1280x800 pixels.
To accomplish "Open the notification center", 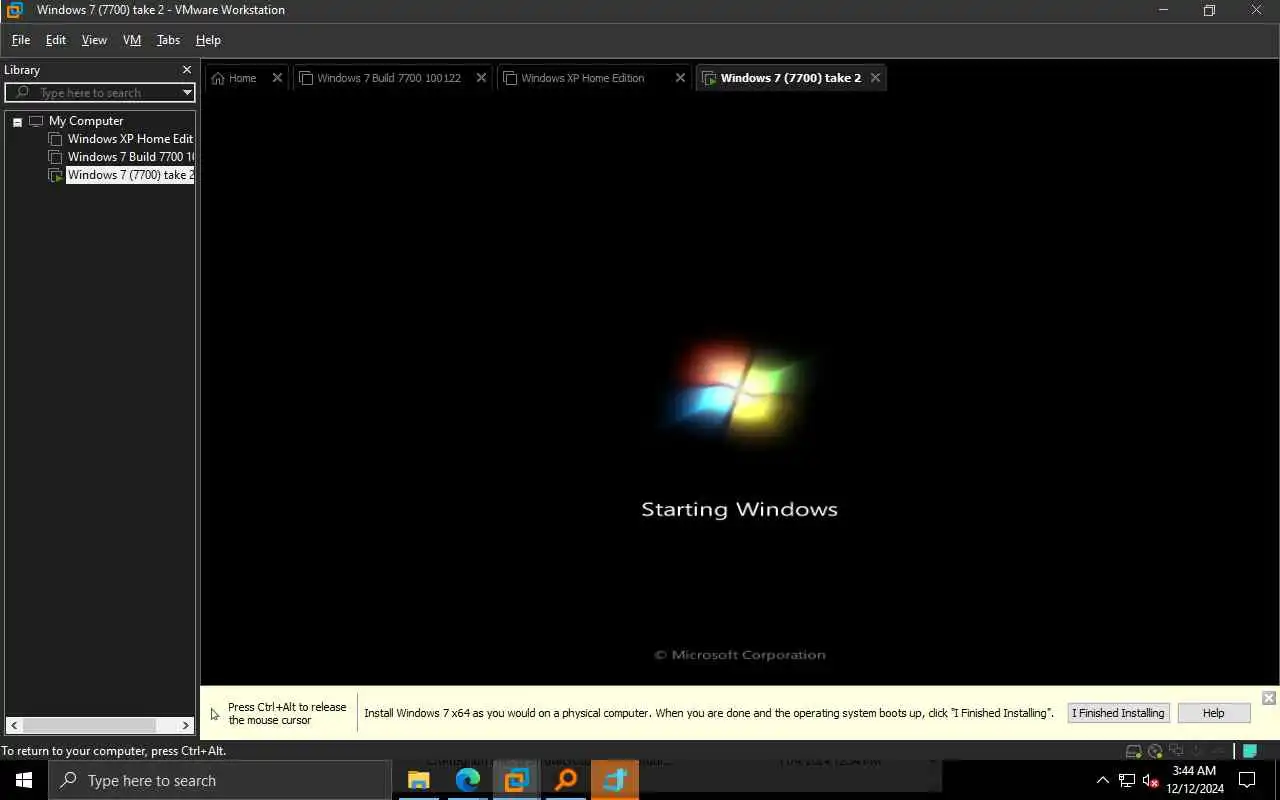I will 1247,780.
